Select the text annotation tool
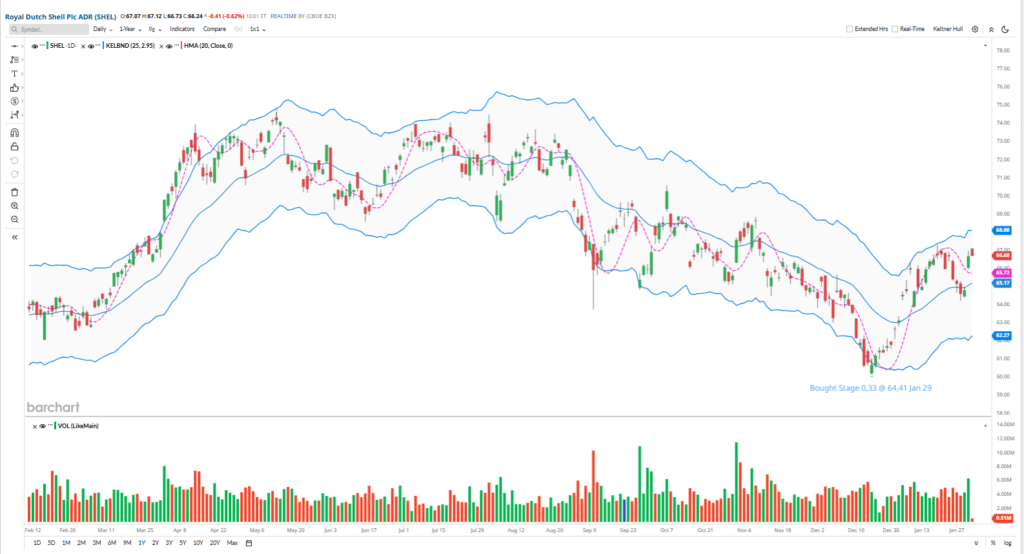 click(x=15, y=74)
